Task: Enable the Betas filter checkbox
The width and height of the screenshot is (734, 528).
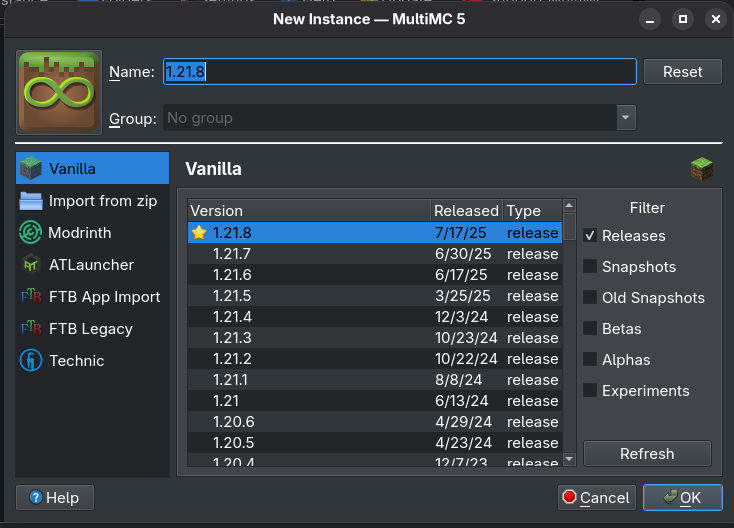Action: click(x=591, y=329)
